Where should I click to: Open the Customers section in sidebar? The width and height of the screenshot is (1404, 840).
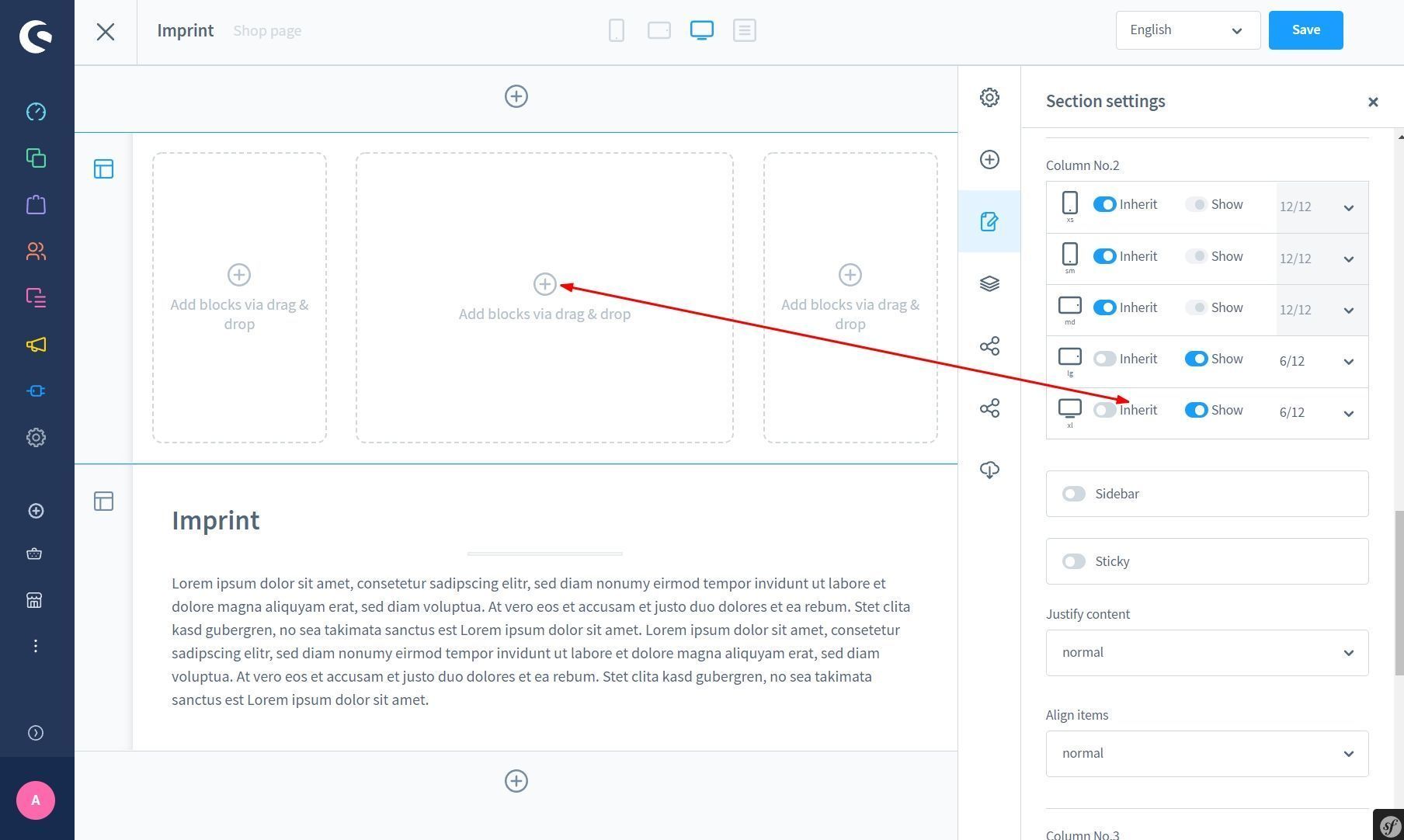click(36, 252)
